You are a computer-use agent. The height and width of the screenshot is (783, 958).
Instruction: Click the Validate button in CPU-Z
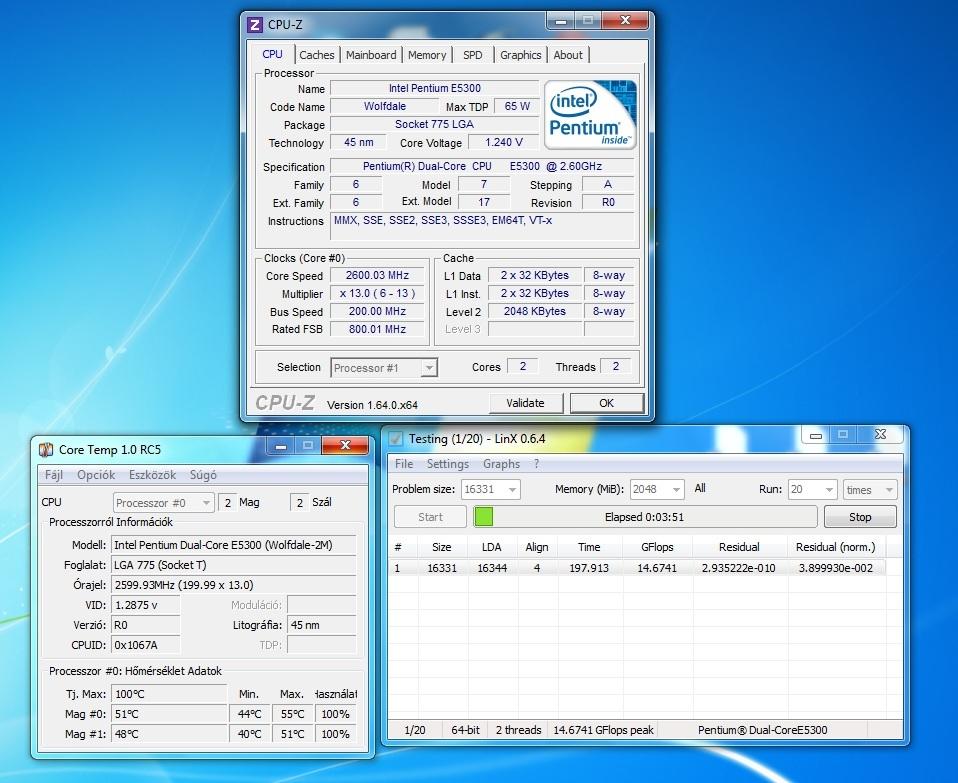[x=525, y=403]
